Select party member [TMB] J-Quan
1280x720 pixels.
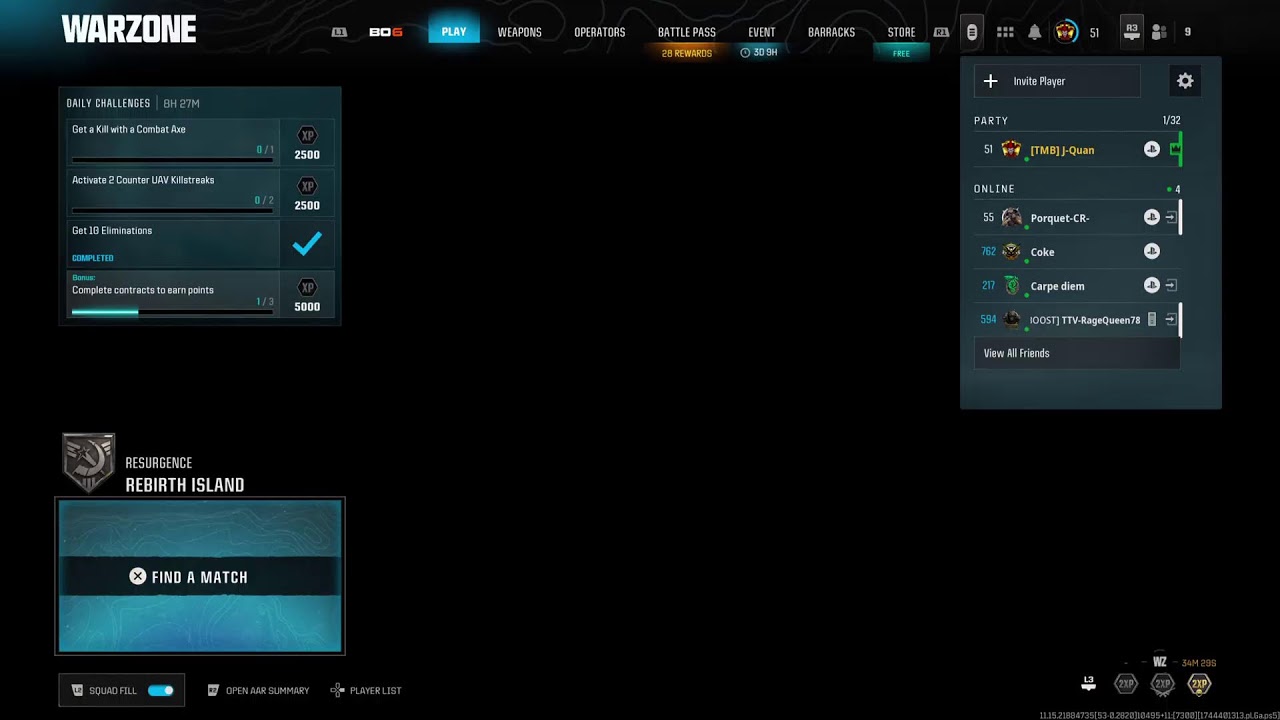tap(1077, 150)
